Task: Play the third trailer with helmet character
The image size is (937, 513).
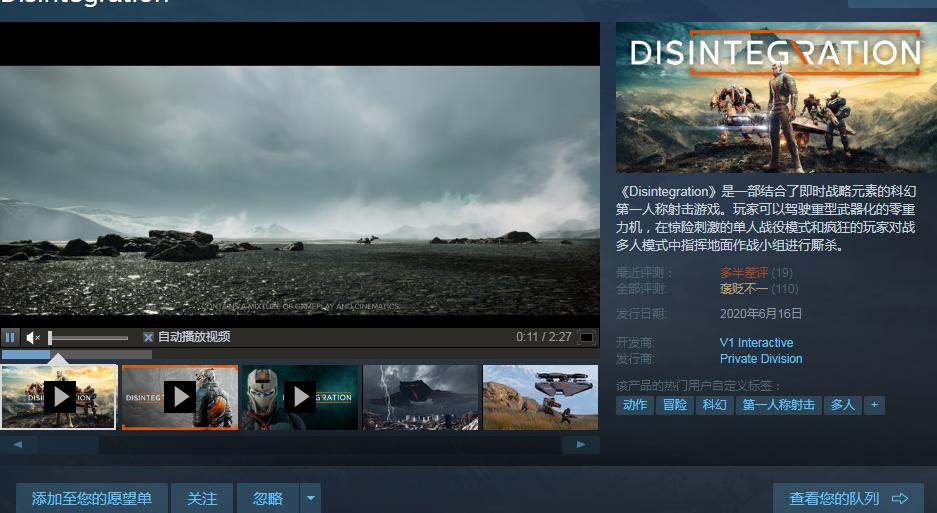Action: [300, 397]
